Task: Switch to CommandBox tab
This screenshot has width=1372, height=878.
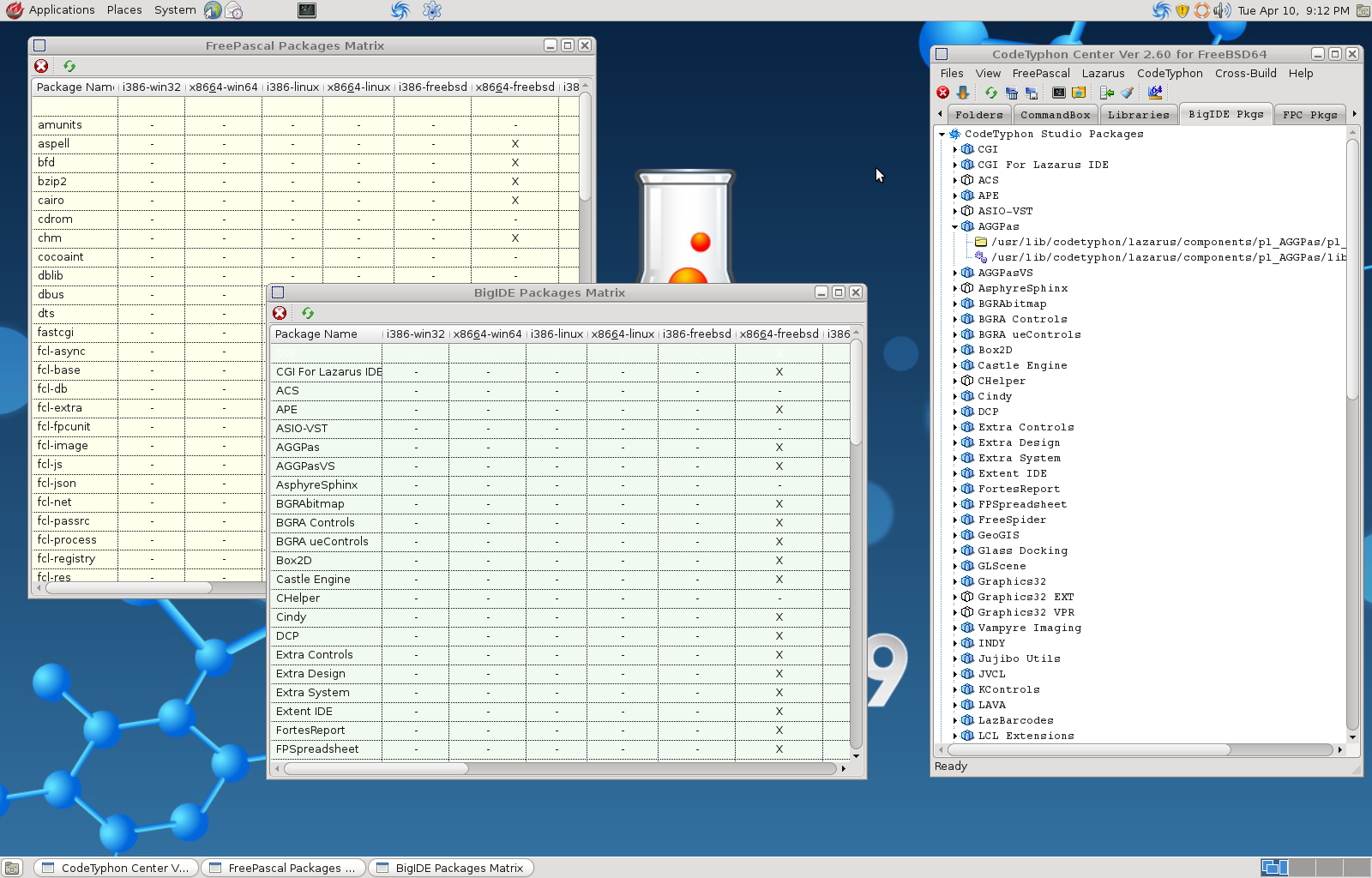Action: [x=1055, y=115]
